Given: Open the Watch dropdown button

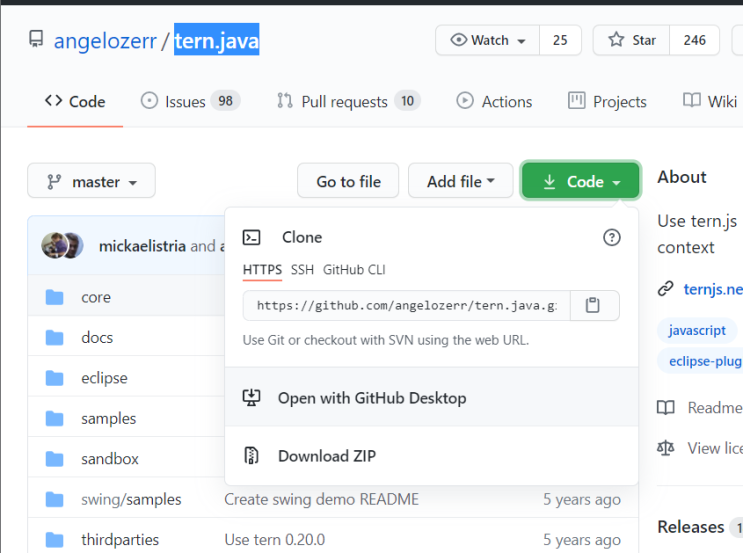Looking at the screenshot, I should click(488, 40).
